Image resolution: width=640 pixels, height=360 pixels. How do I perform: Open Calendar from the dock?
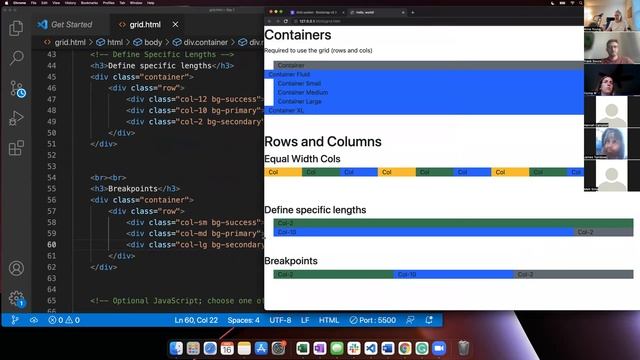click(x=227, y=348)
